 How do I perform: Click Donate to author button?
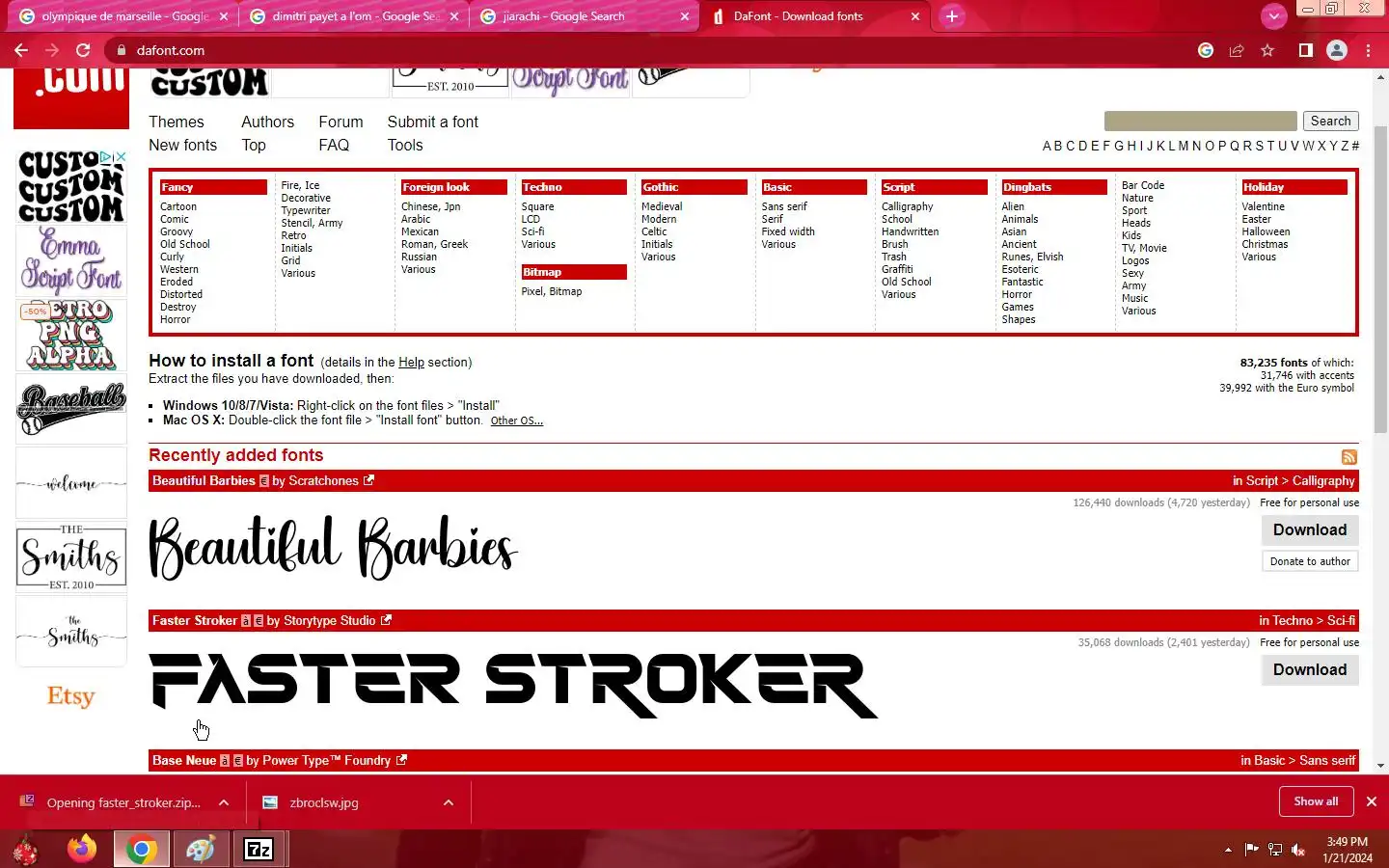1310,561
